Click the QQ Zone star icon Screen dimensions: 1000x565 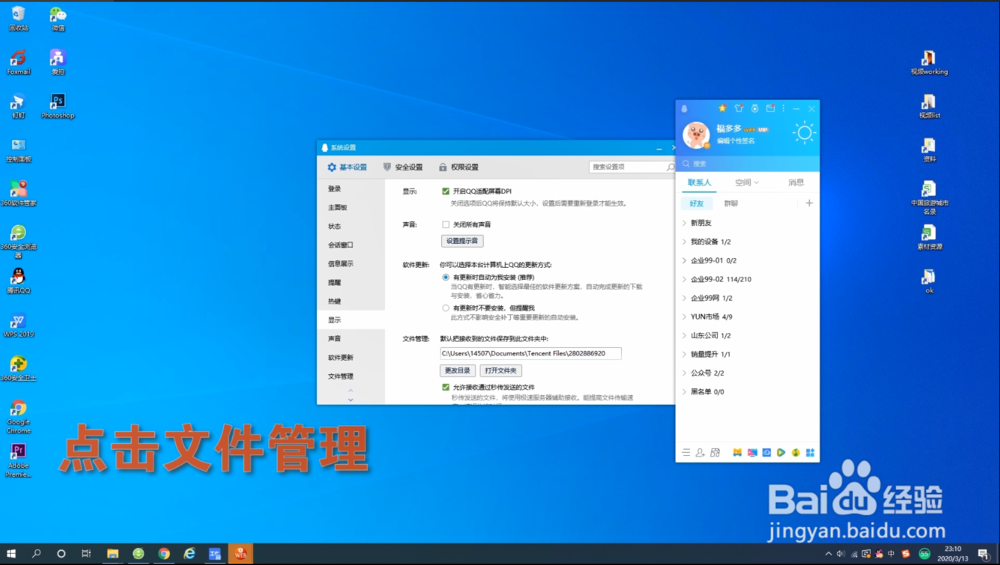click(x=723, y=108)
